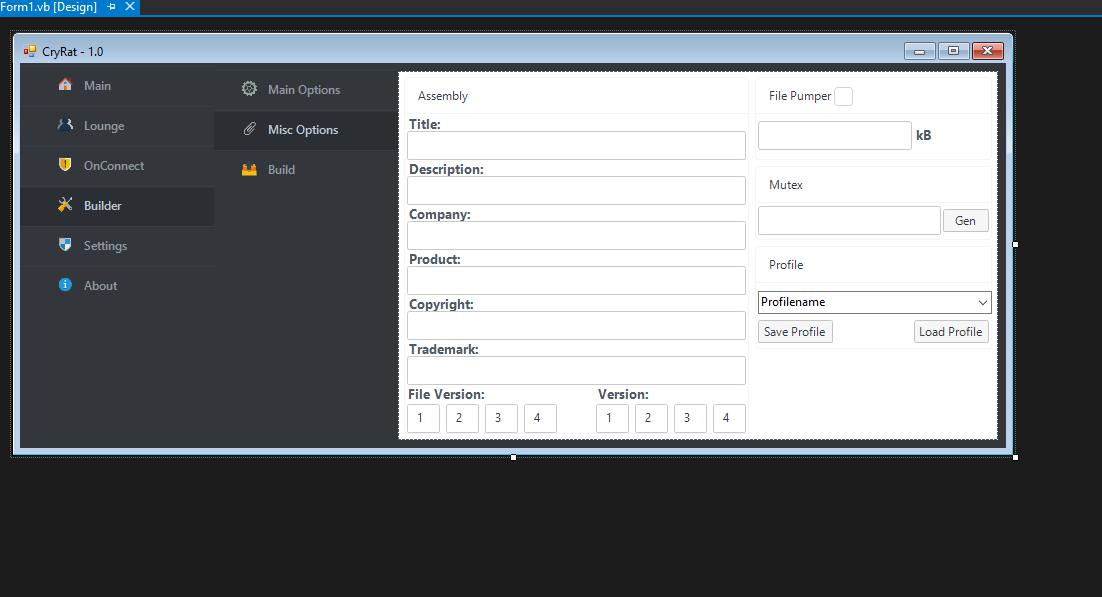This screenshot has height=597, width=1102.
Task: Open the Profilename dropdown
Action: tap(983, 302)
